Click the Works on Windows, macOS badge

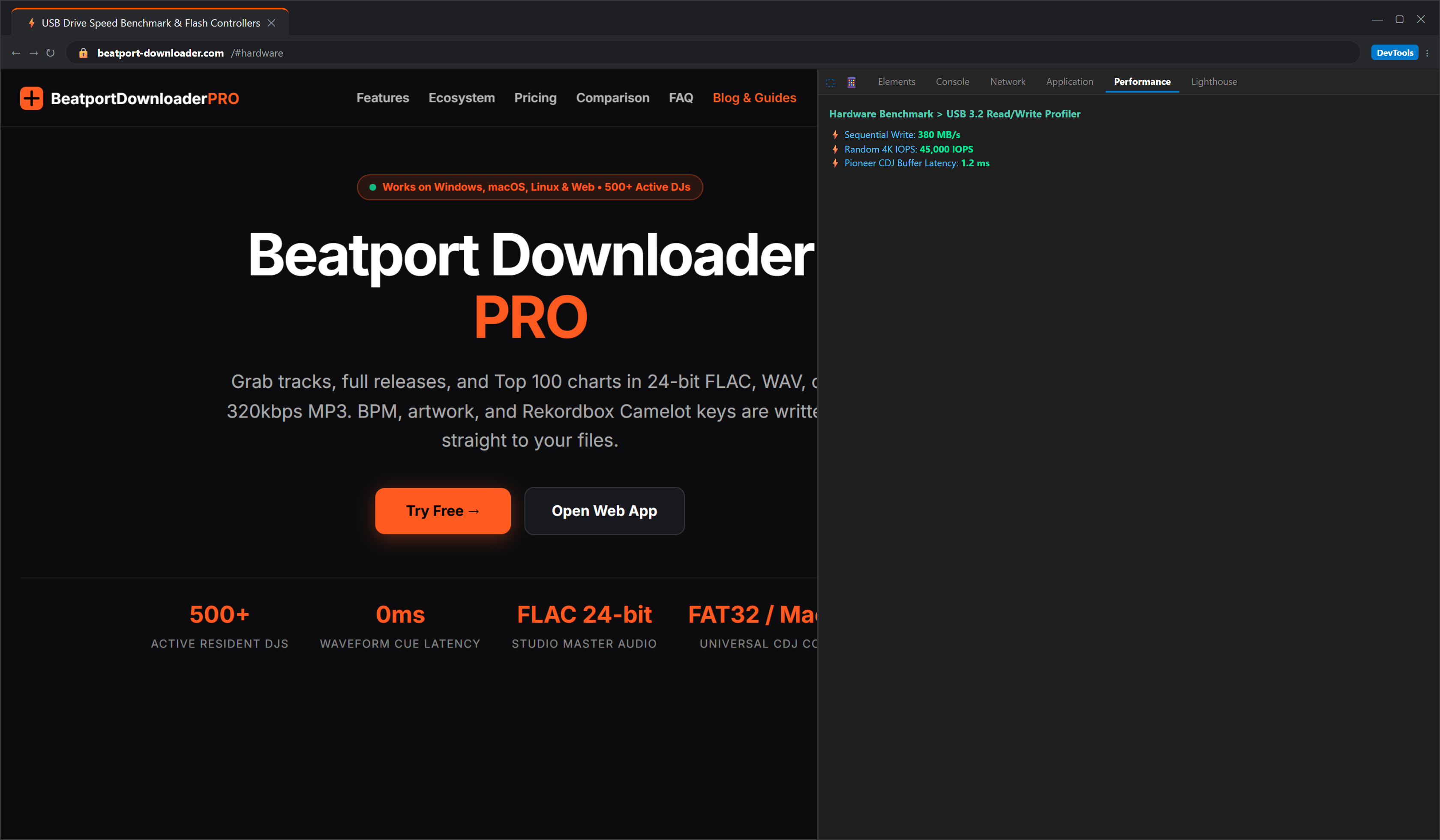coord(530,187)
